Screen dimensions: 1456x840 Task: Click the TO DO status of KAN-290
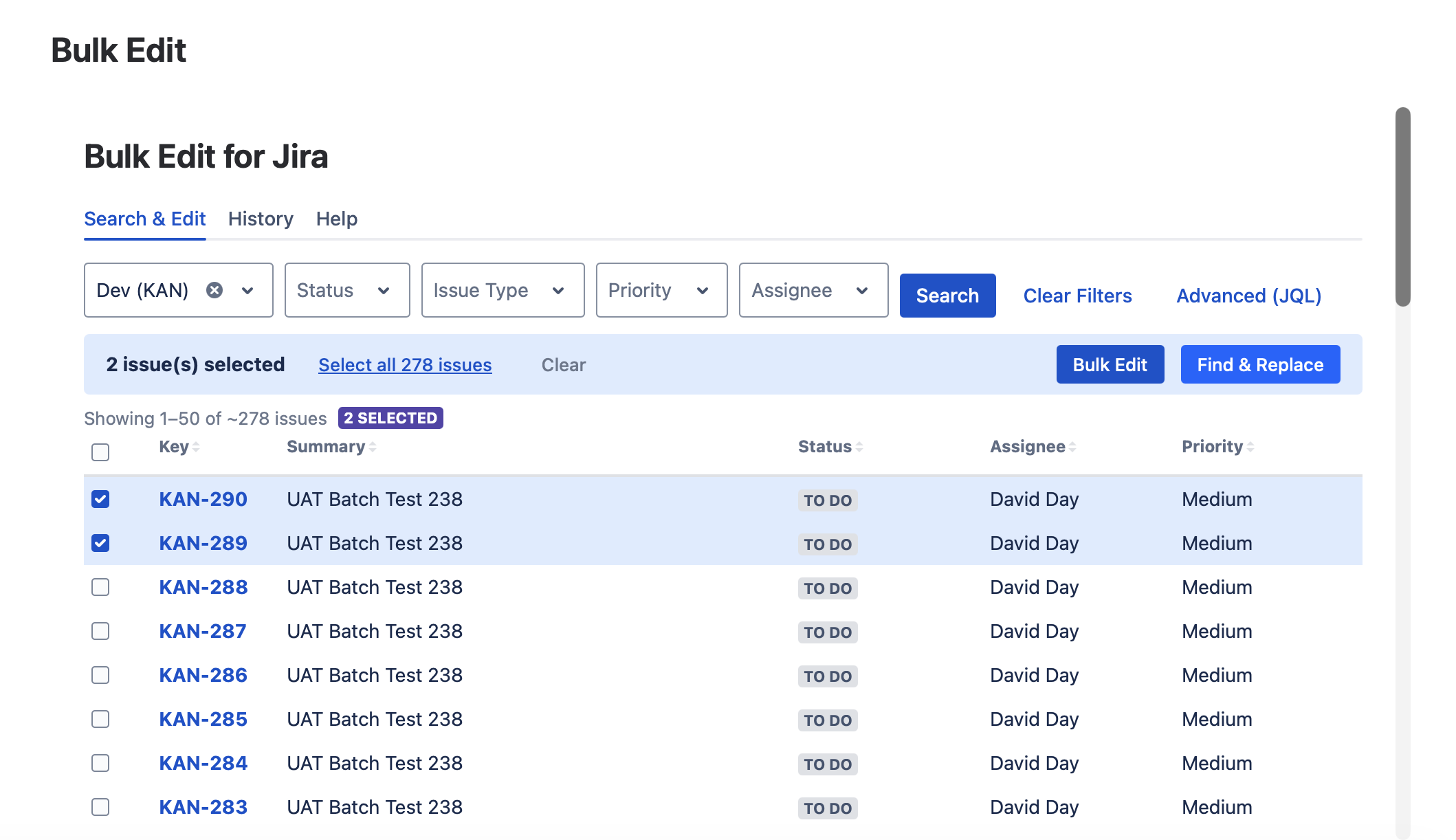click(828, 500)
